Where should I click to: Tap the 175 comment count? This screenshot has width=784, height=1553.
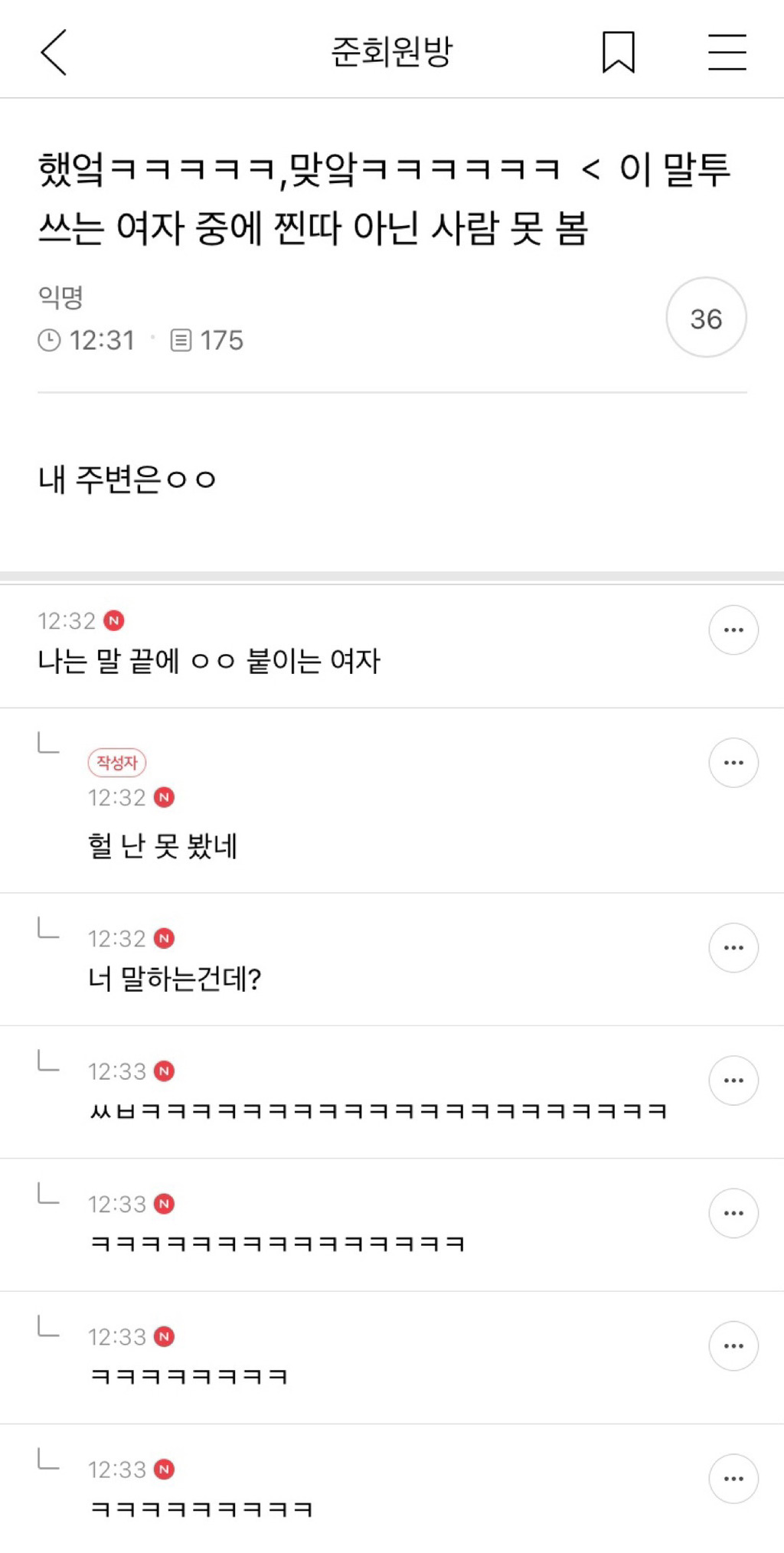pyautogui.click(x=221, y=340)
